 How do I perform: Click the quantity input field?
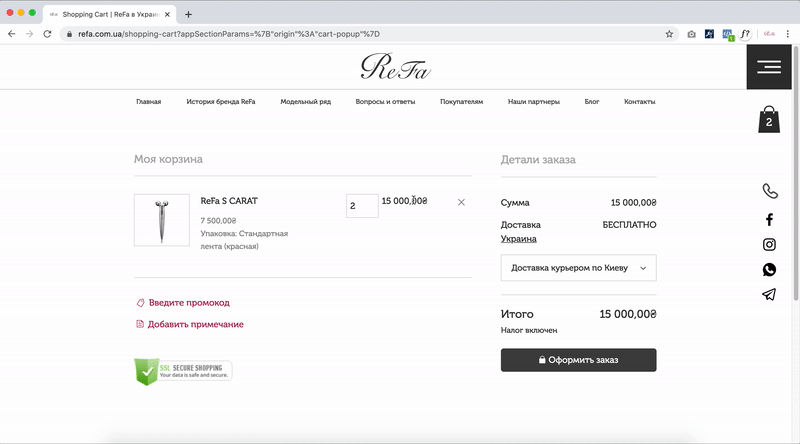click(362, 206)
